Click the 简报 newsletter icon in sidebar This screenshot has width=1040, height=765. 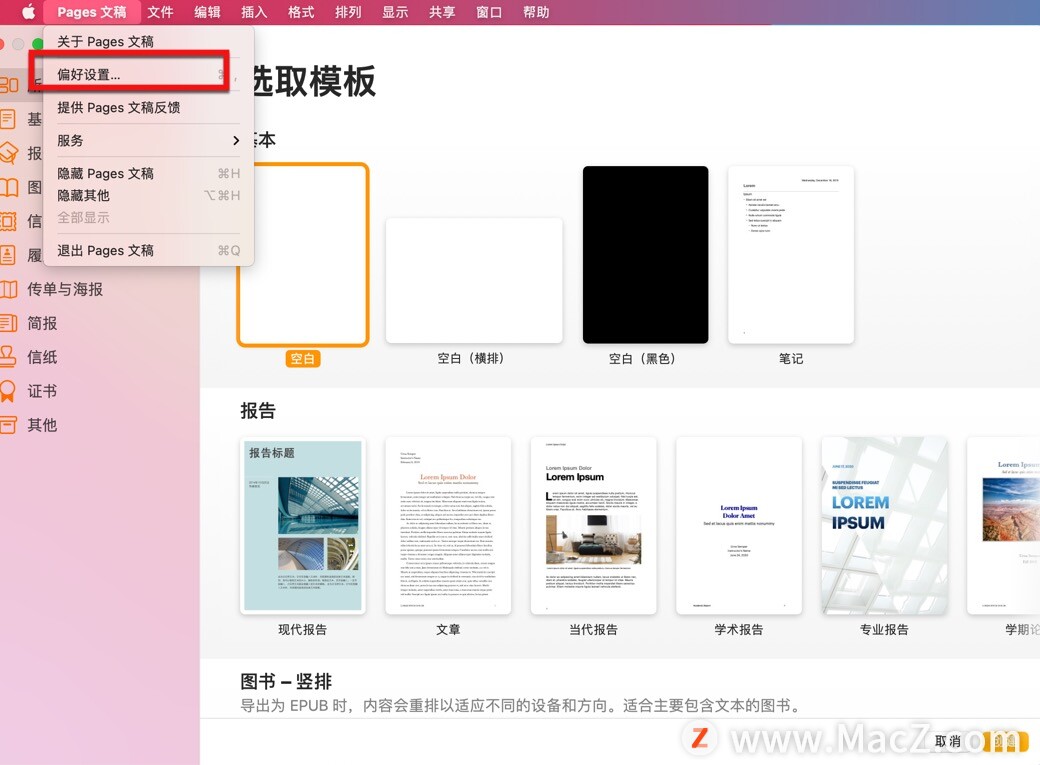tap(9, 323)
